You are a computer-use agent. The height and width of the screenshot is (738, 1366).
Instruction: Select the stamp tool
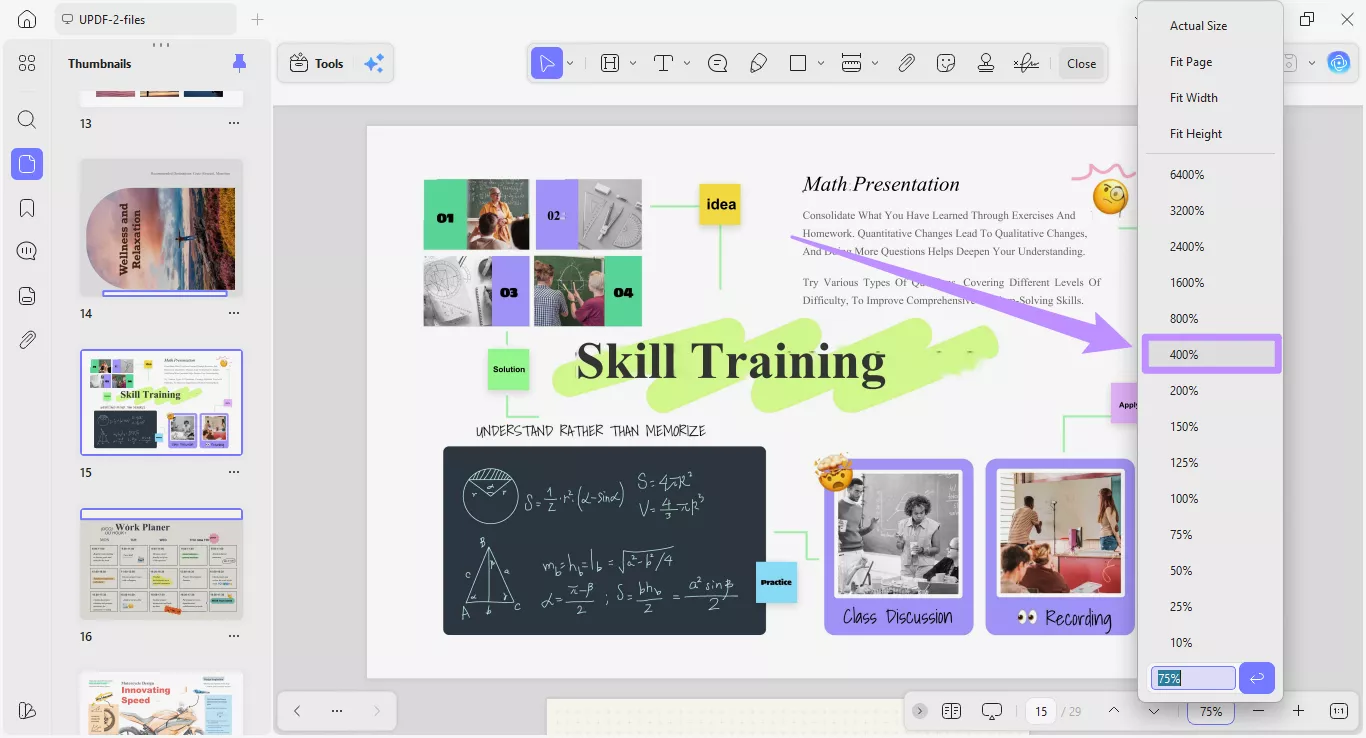coord(986,63)
